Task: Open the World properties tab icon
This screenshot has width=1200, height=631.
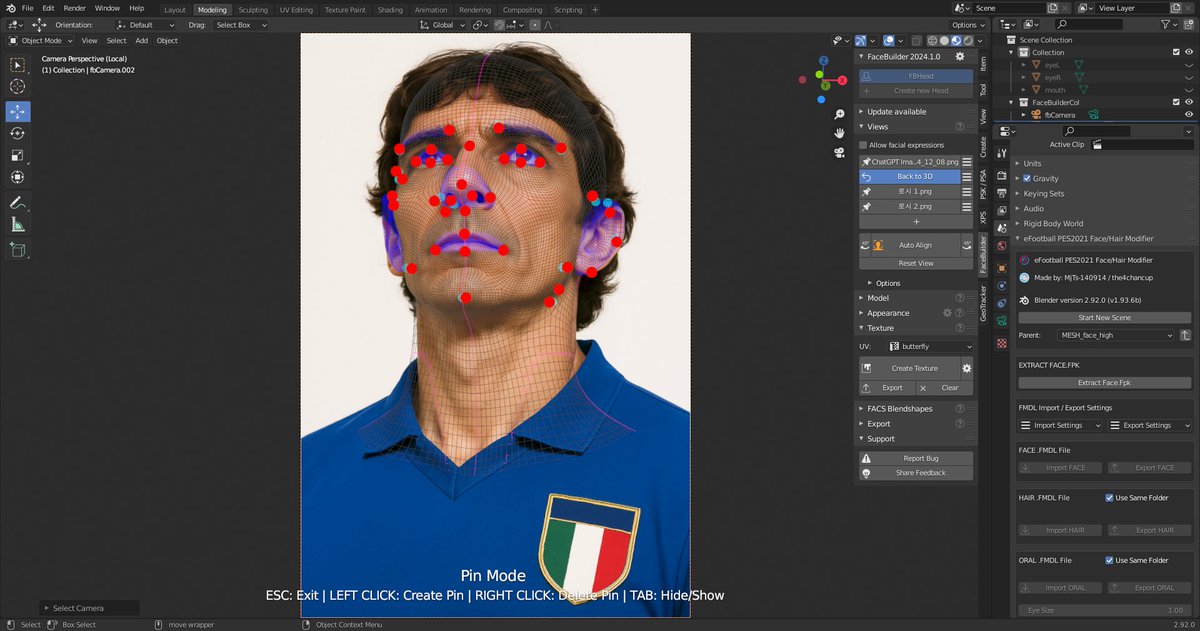Action: 1002,246
